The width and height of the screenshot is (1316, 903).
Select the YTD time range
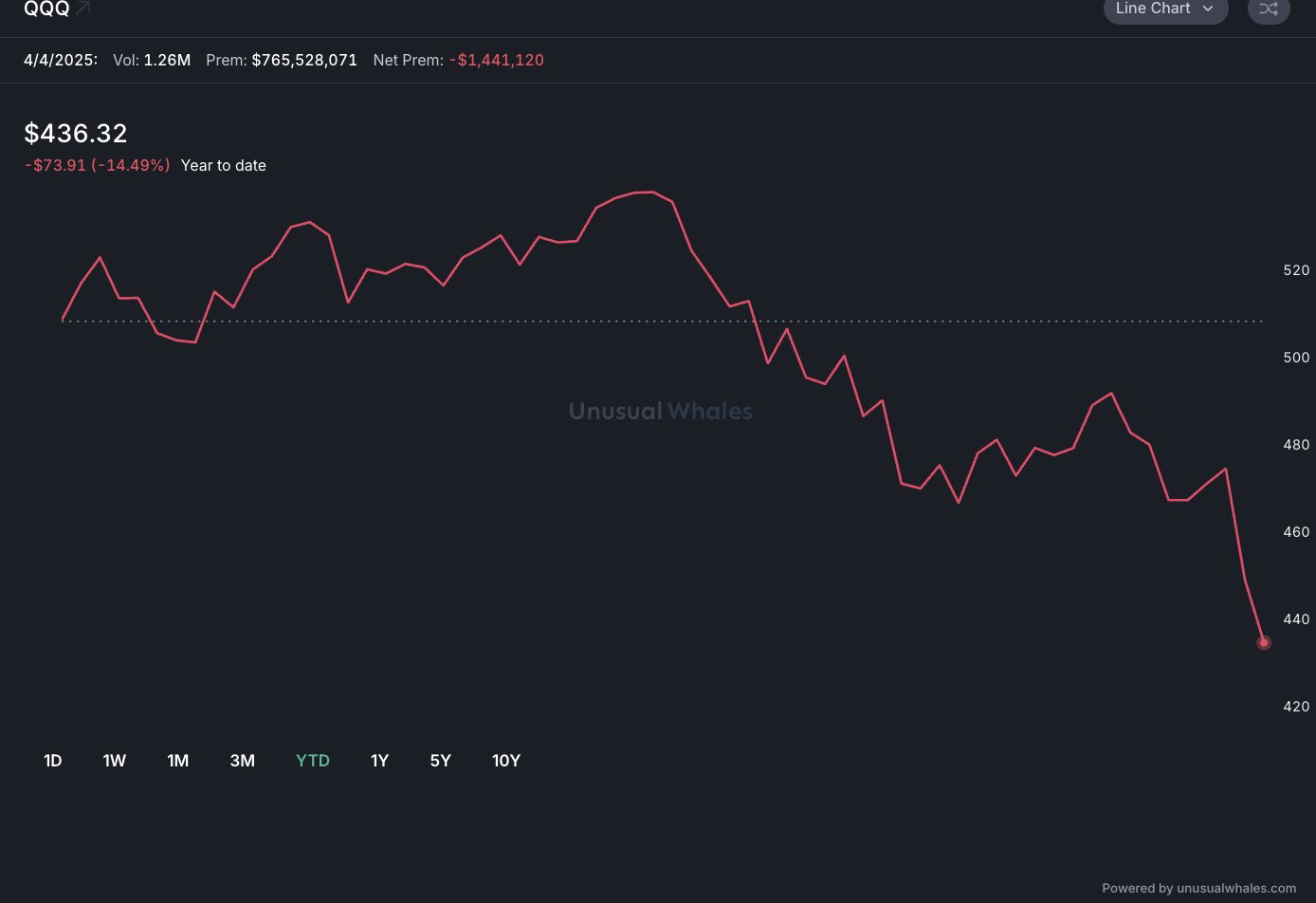313,761
